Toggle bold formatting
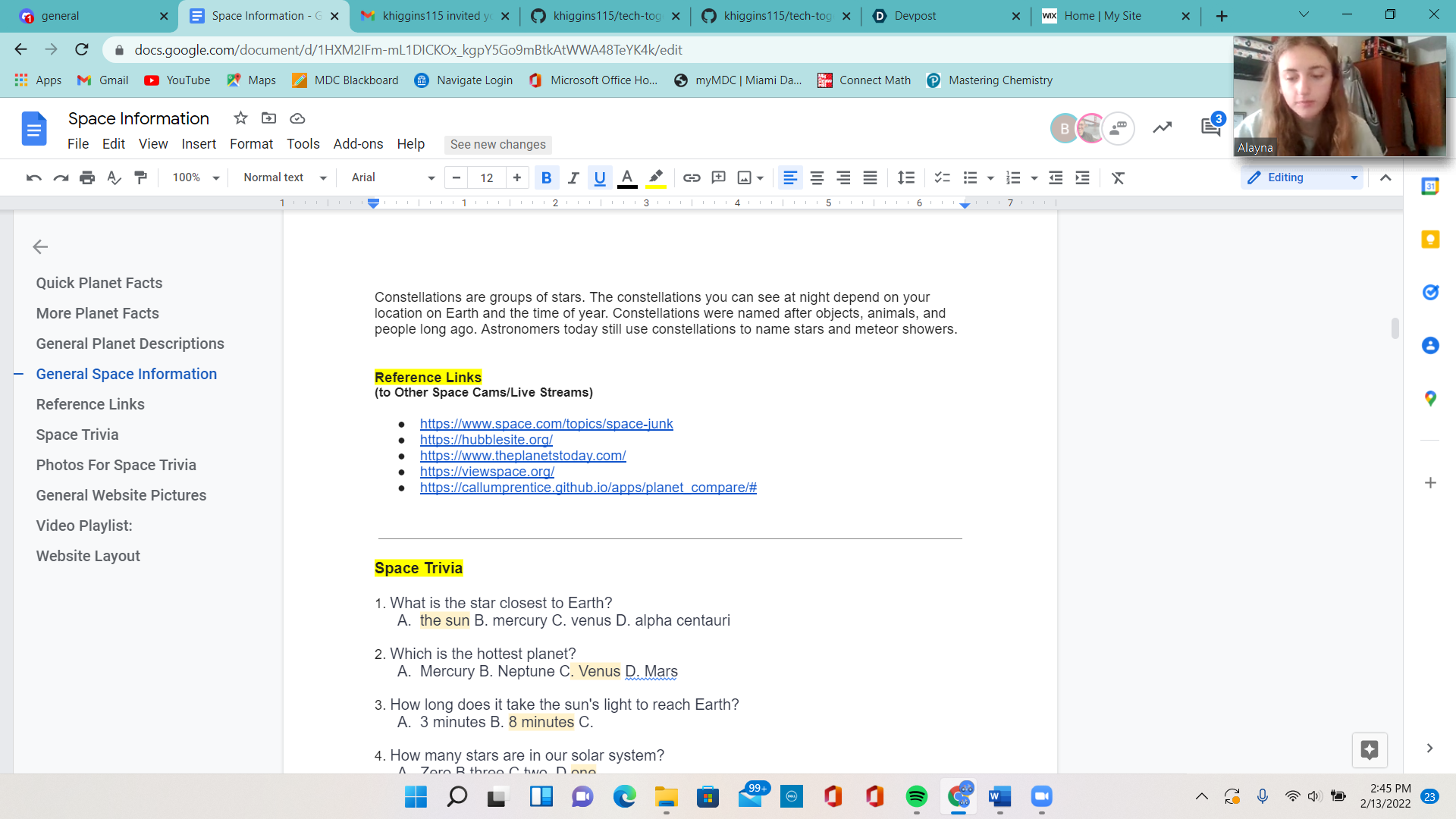Image resolution: width=1456 pixels, height=819 pixels. [x=546, y=177]
